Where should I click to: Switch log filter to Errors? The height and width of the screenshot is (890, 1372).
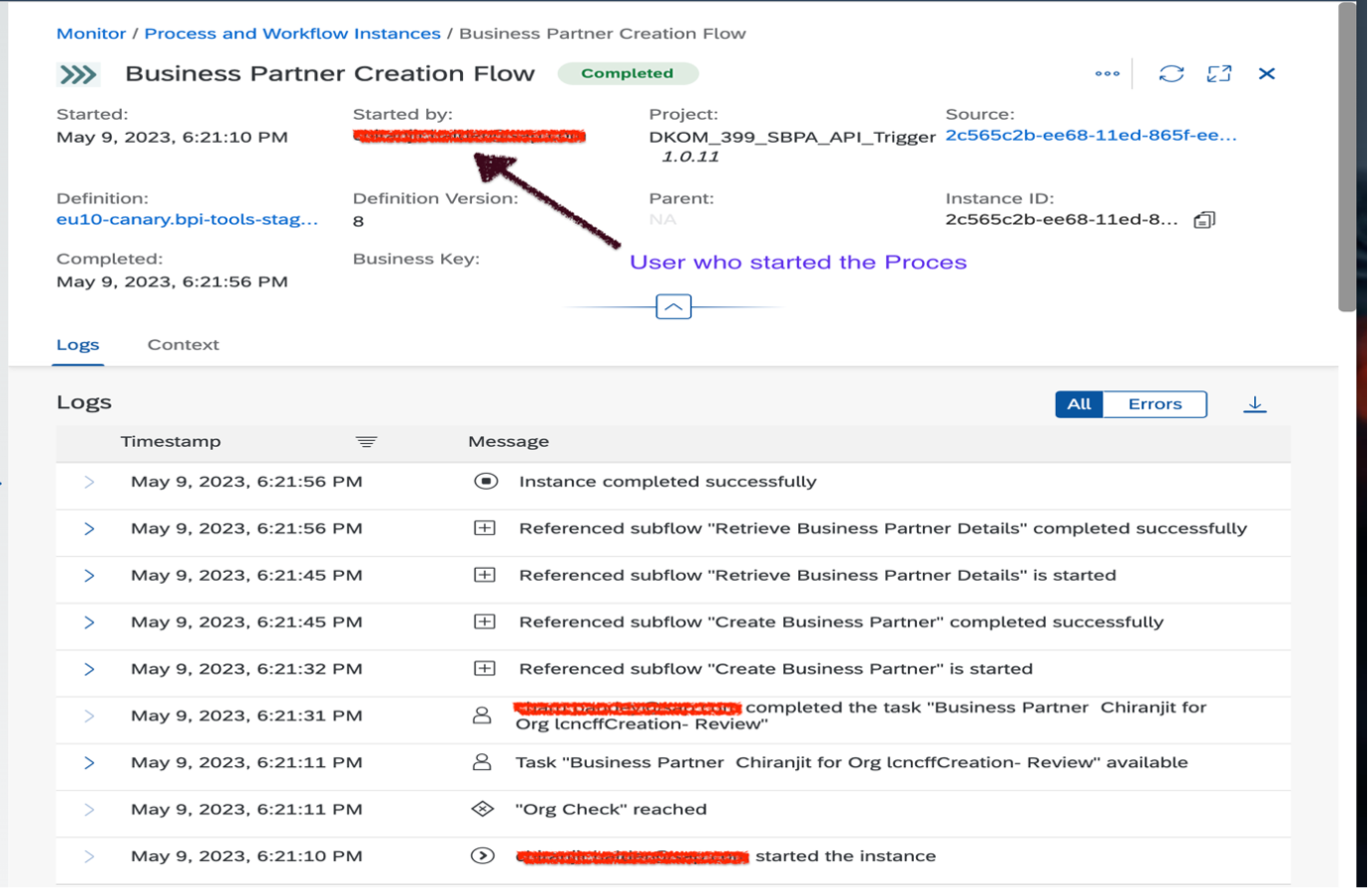click(1153, 403)
